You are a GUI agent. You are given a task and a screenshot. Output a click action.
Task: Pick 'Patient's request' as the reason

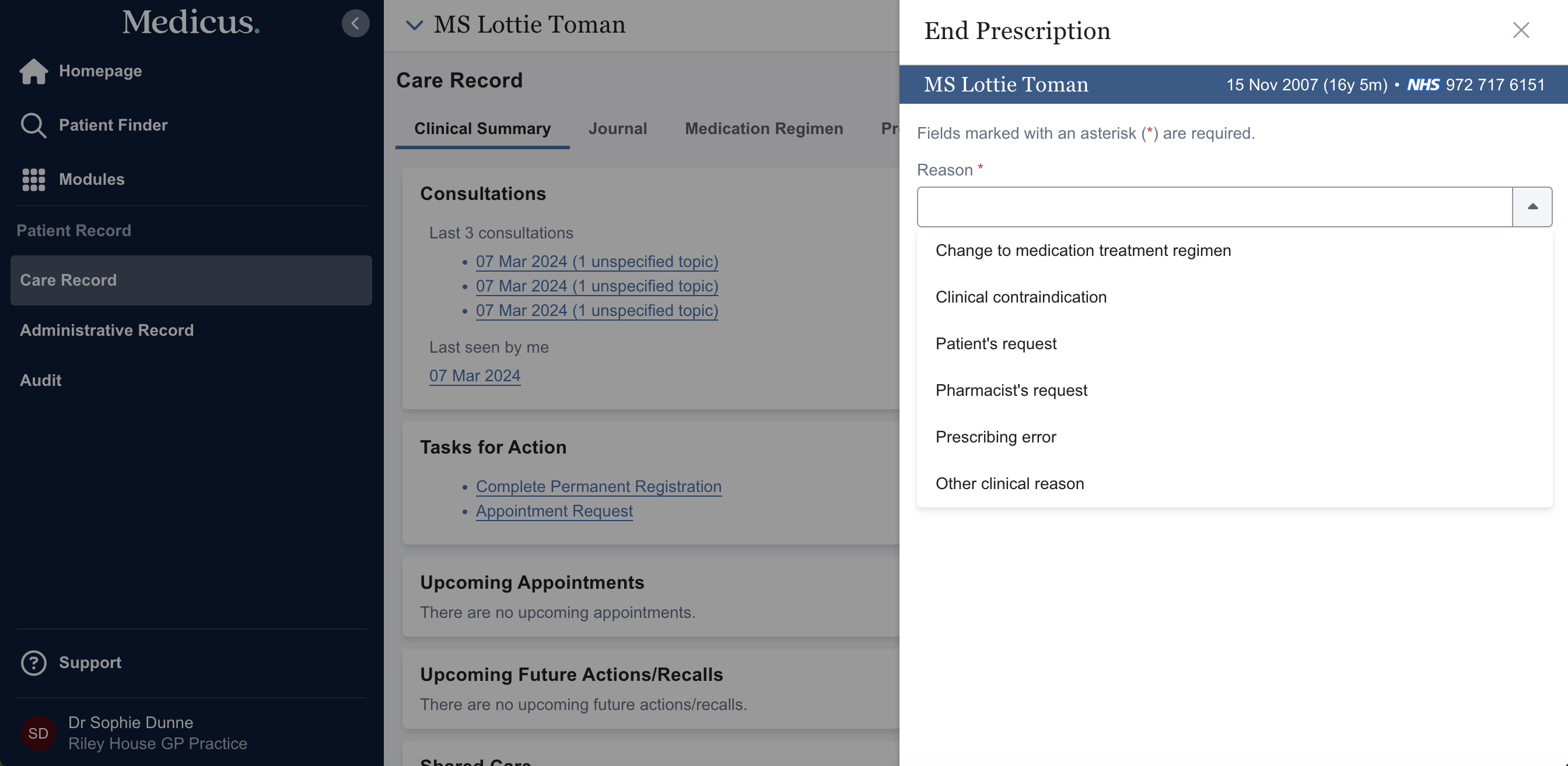click(x=995, y=344)
